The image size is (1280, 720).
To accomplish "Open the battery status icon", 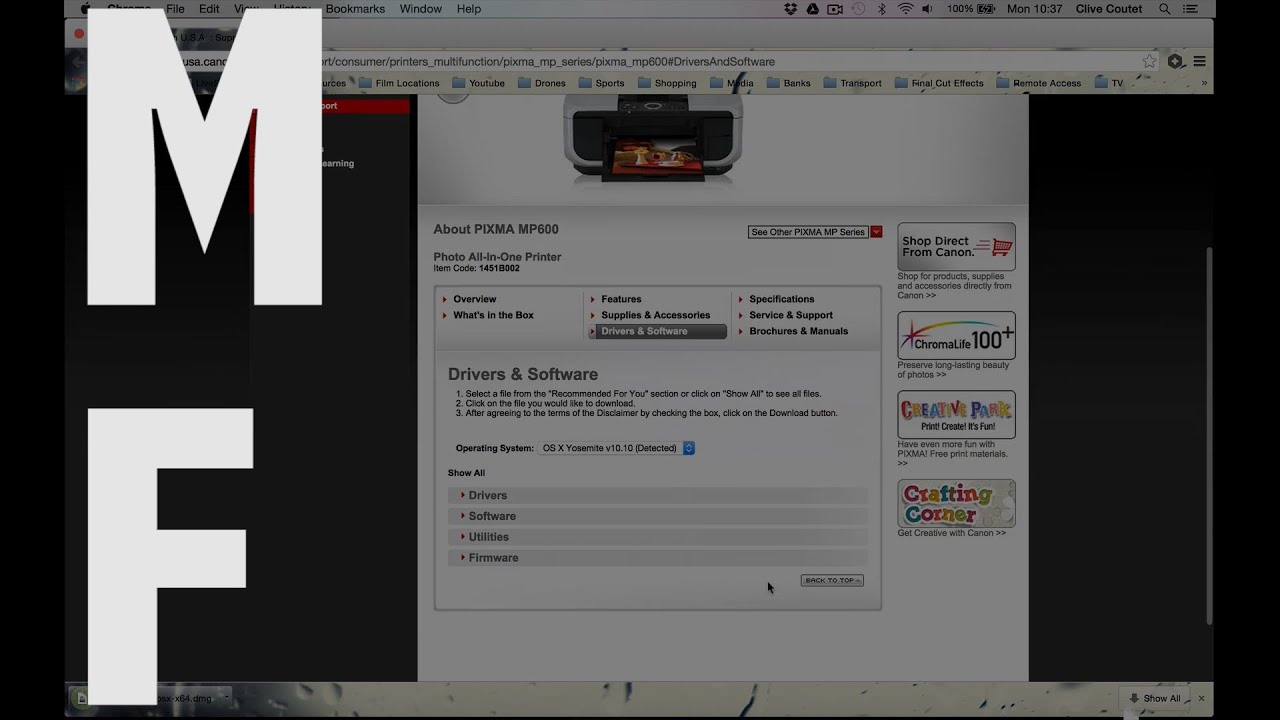I will (985, 9).
